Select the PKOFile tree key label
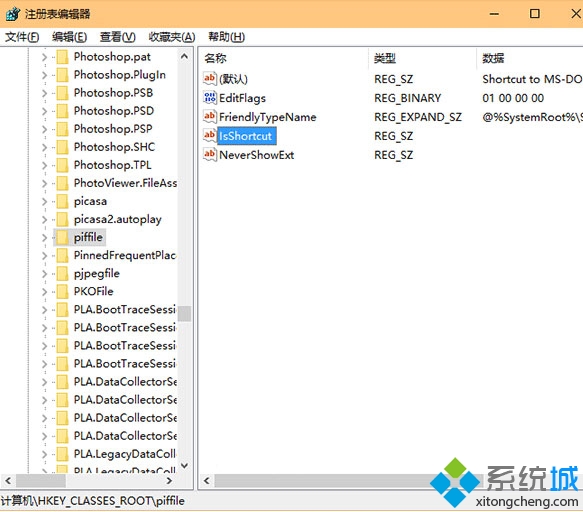Image resolution: width=583 pixels, height=512 pixels. click(x=94, y=292)
